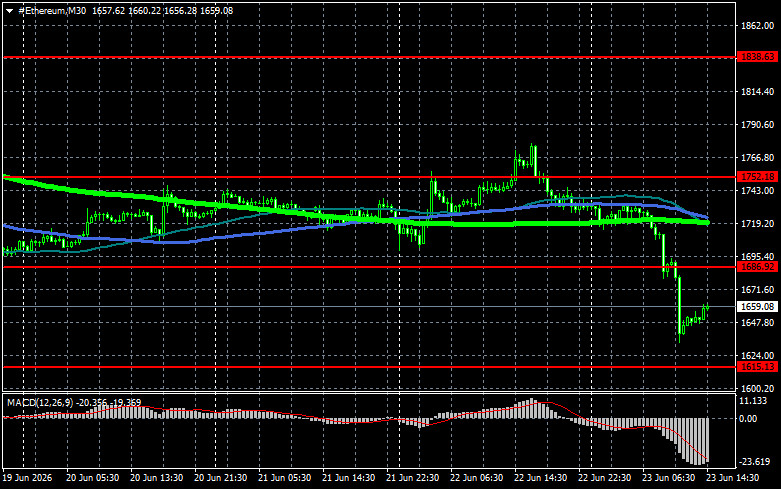
Task: Click the 1647.80 price axis value
Action: [x=758, y=323]
